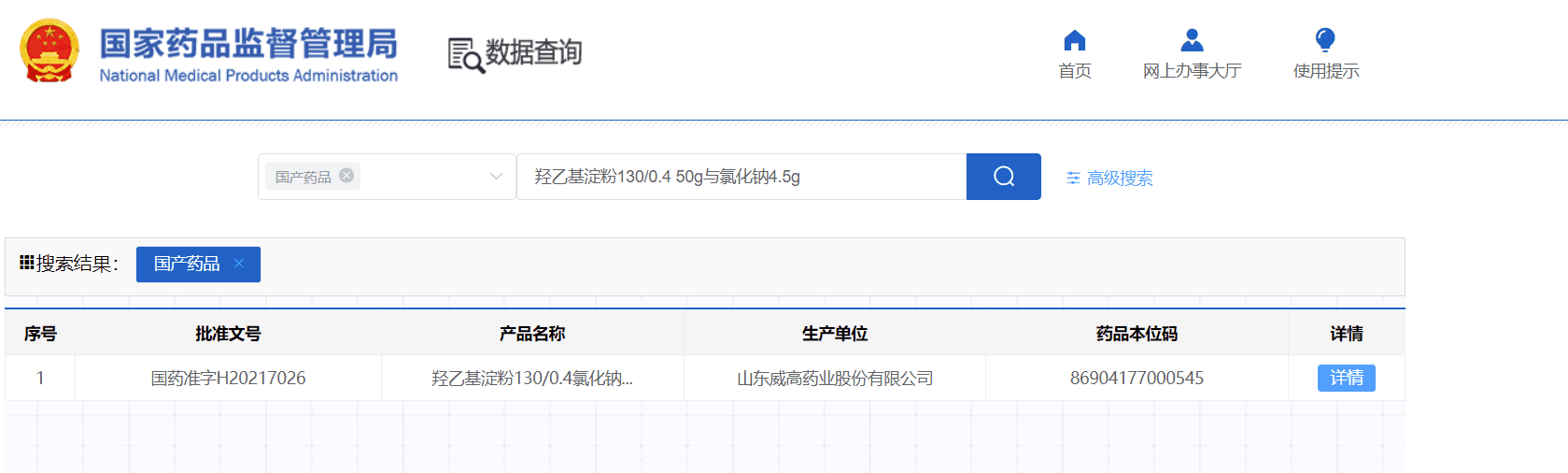Screen dimensions: 1568x473
Task: Click the usage tips lightbulb icon
Action: coord(1325,39)
